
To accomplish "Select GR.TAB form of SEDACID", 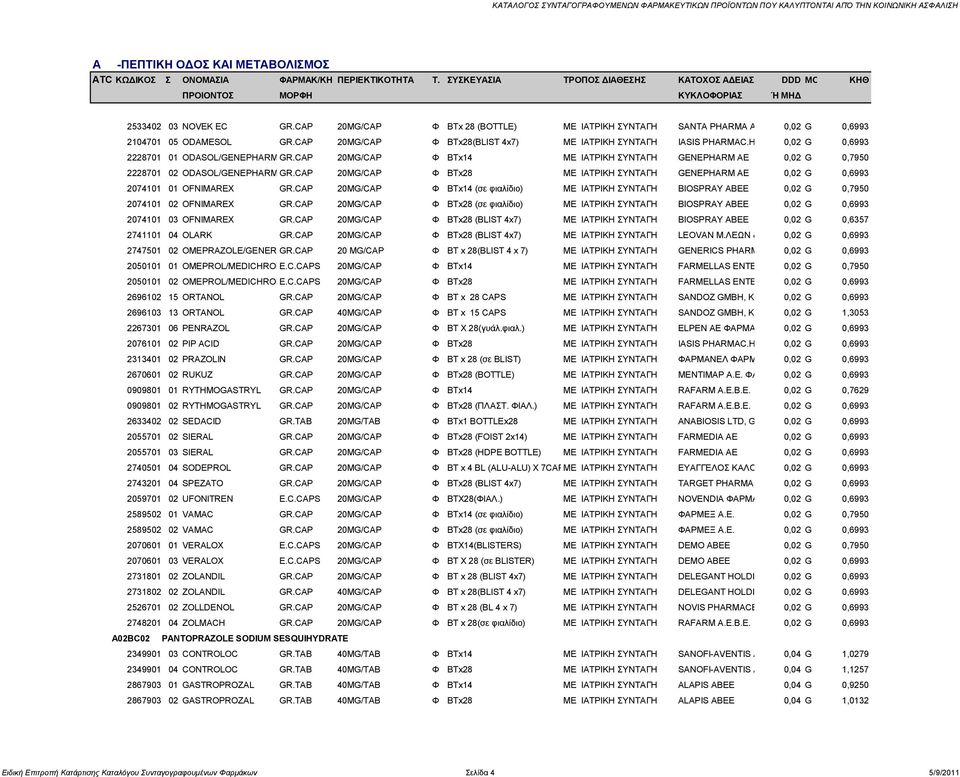I will coord(295,421).
